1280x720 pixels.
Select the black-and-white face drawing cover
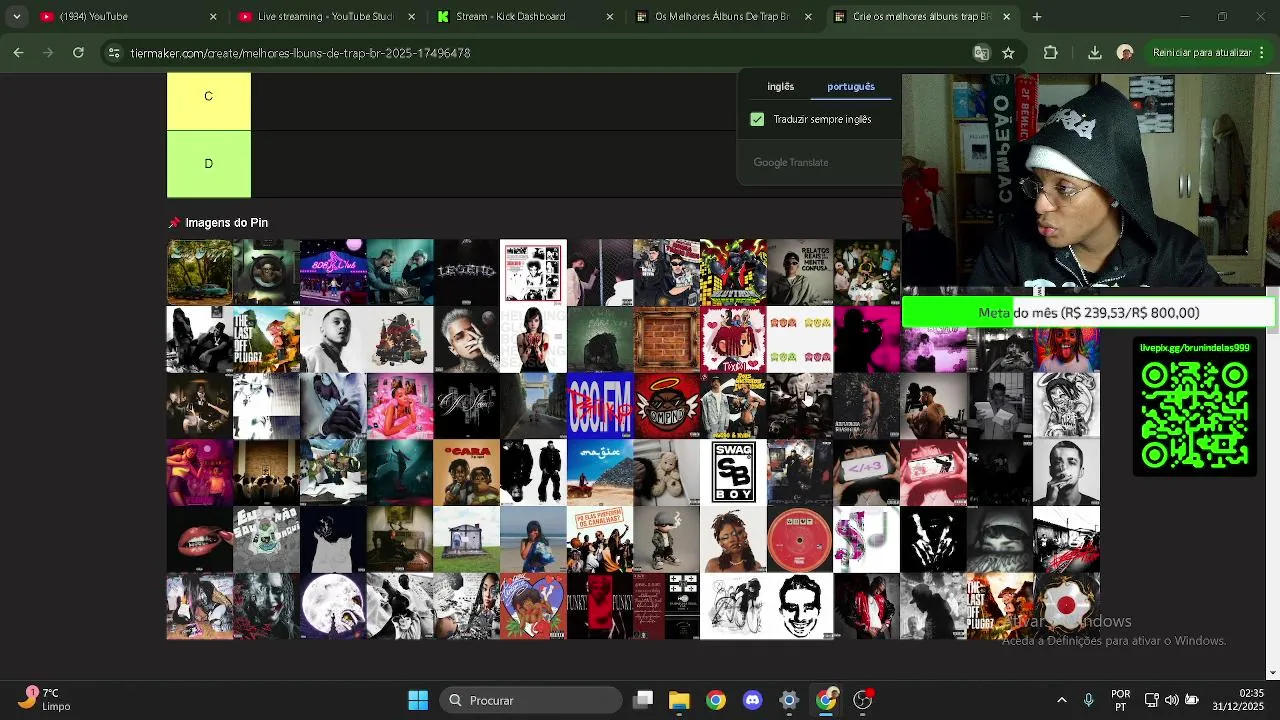click(800, 606)
